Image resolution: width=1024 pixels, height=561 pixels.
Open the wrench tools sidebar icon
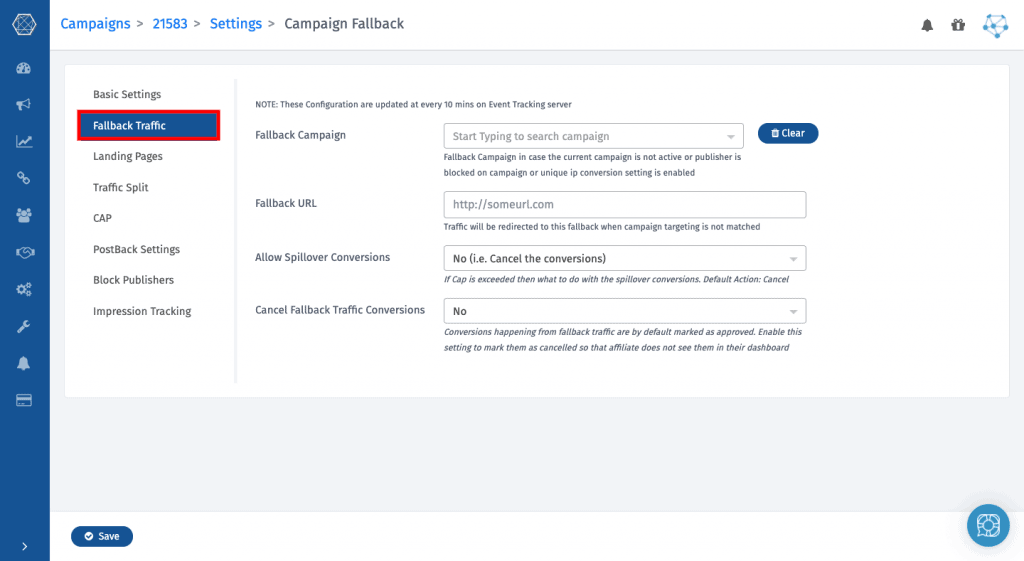click(24, 326)
